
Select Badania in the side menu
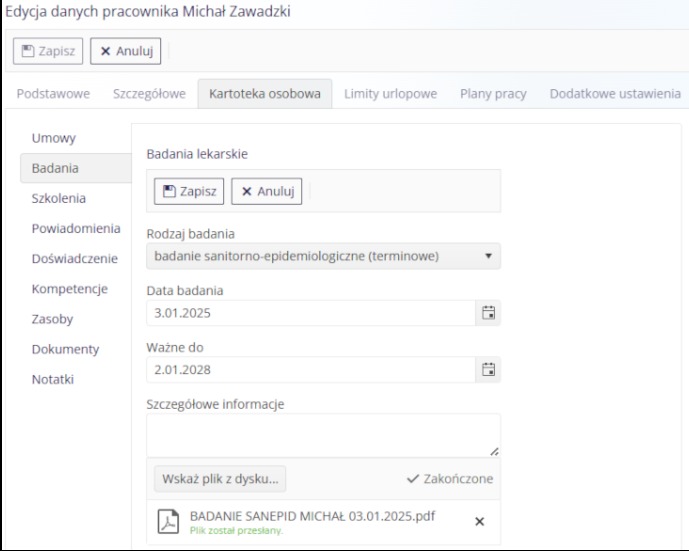pyautogui.click(x=76, y=168)
